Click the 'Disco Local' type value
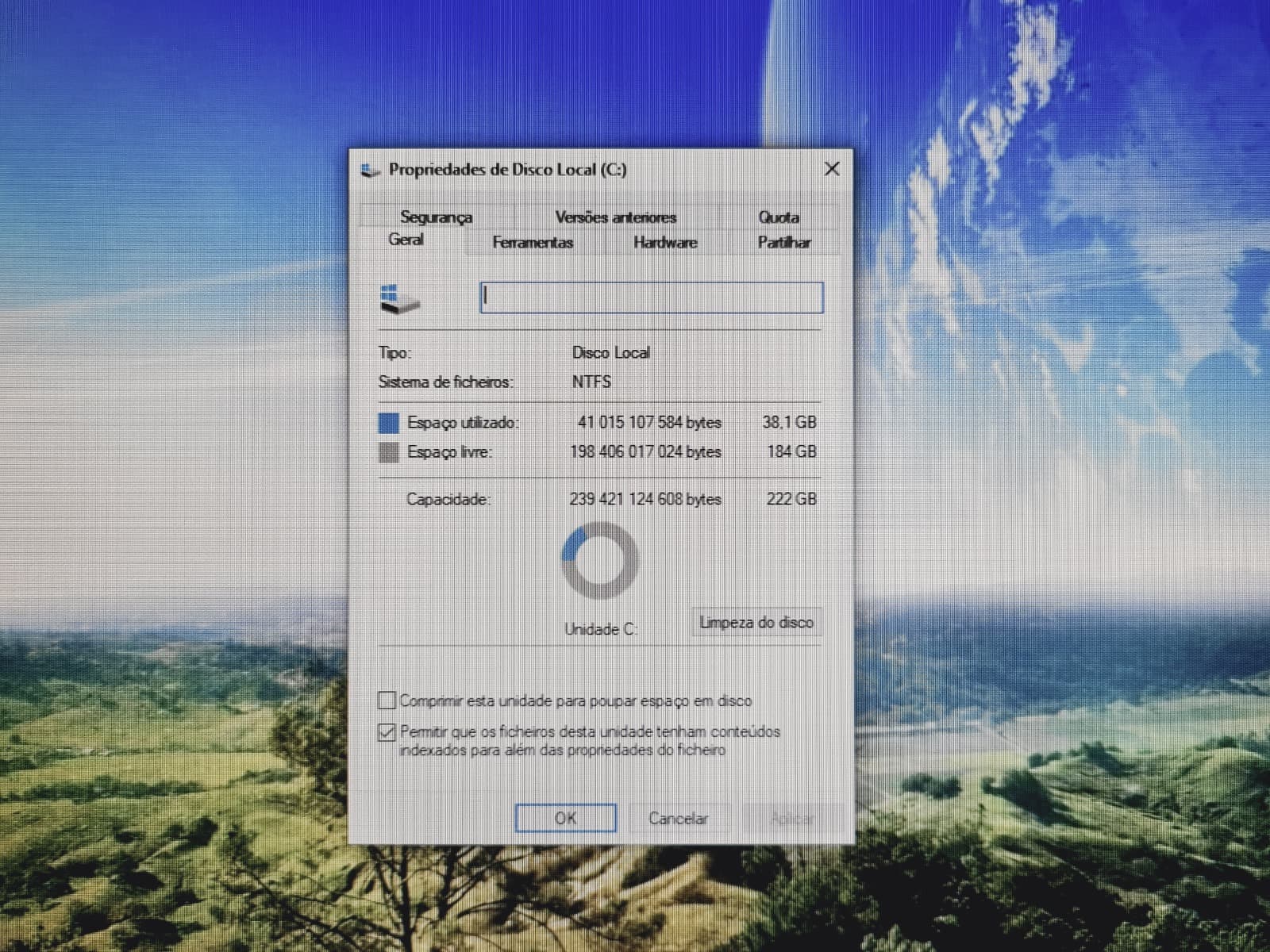The image size is (1270, 952). click(x=611, y=352)
